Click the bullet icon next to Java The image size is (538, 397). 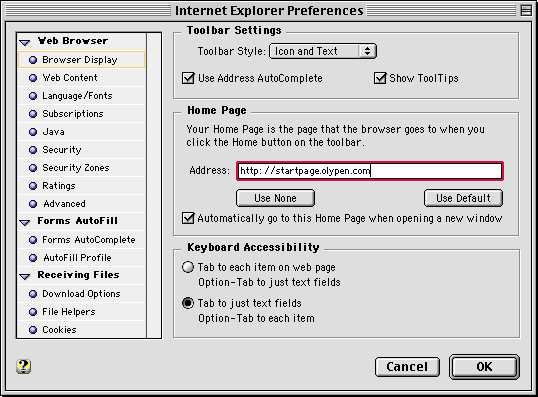point(33,132)
